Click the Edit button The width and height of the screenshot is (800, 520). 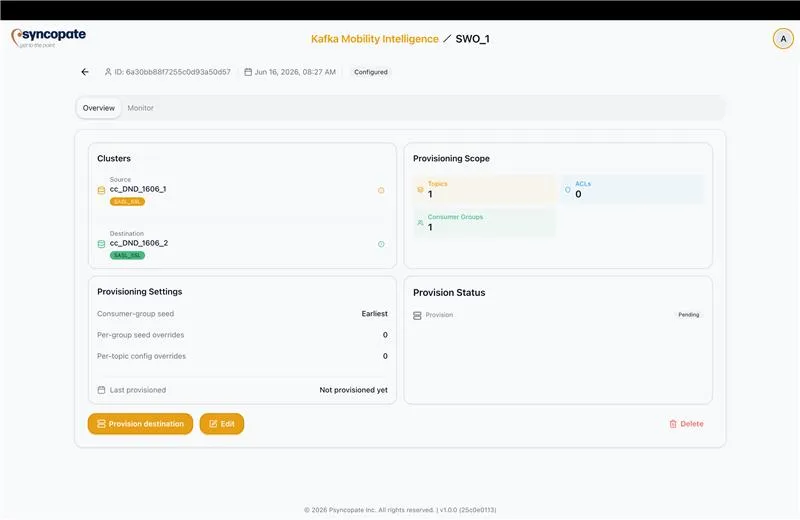click(221, 424)
